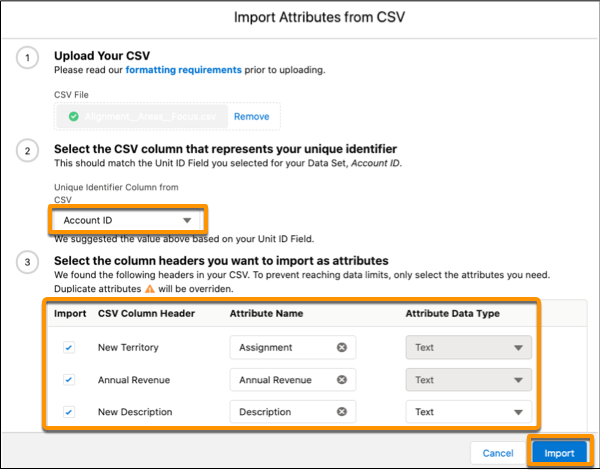The height and width of the screenshot is (470, 600).
Task: Click the step 3 circle indicator
Action: tap(27, 263)
